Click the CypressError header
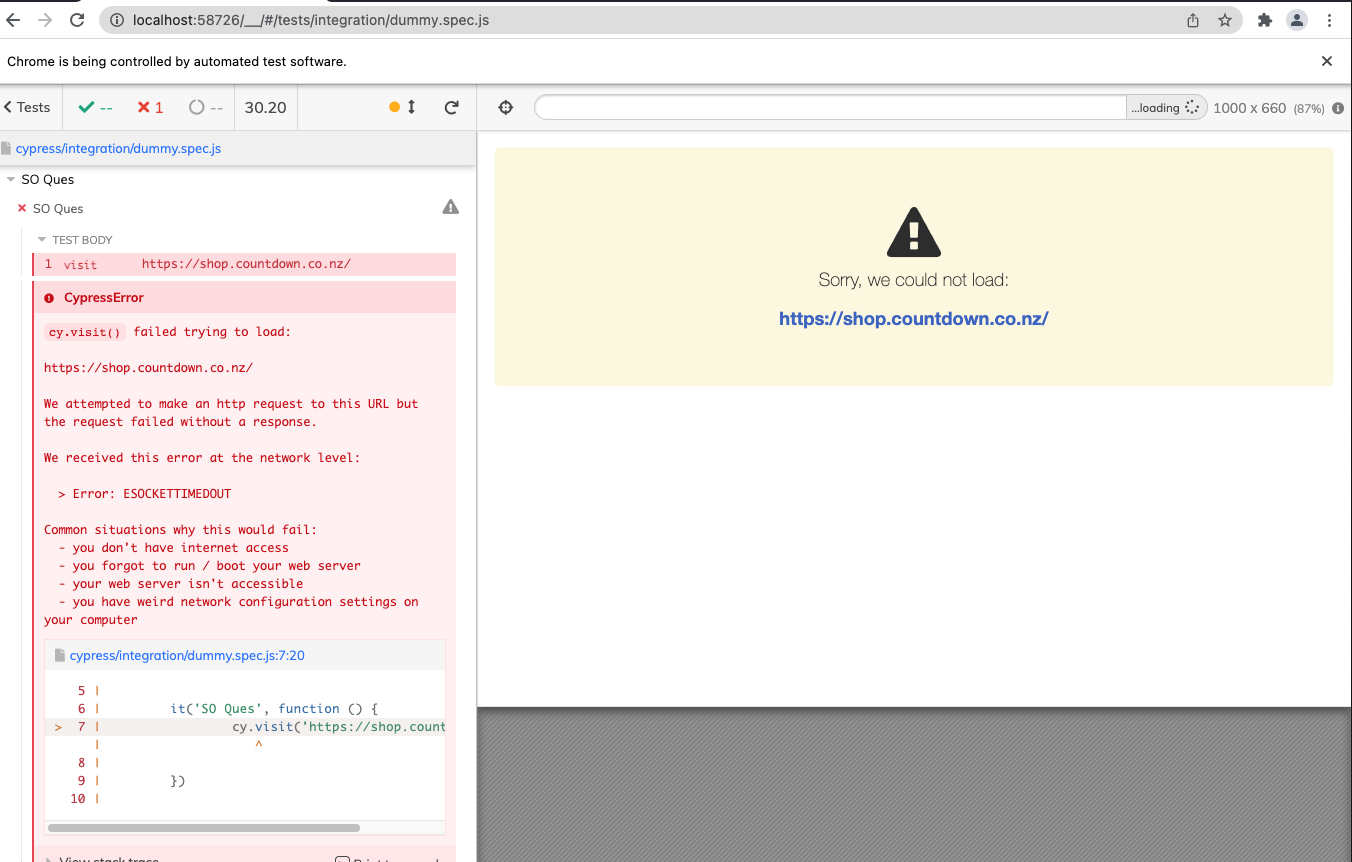The image size is (1352, 862). (244, 297)
